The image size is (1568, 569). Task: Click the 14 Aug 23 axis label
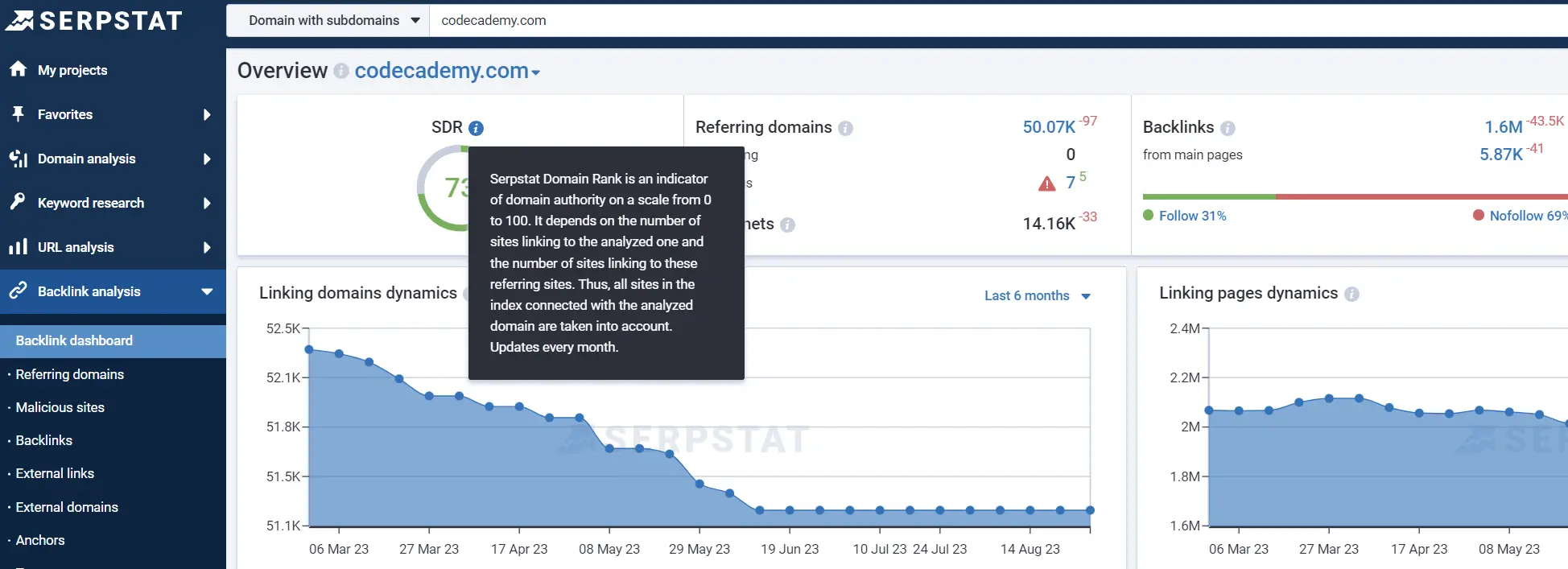1030,549
